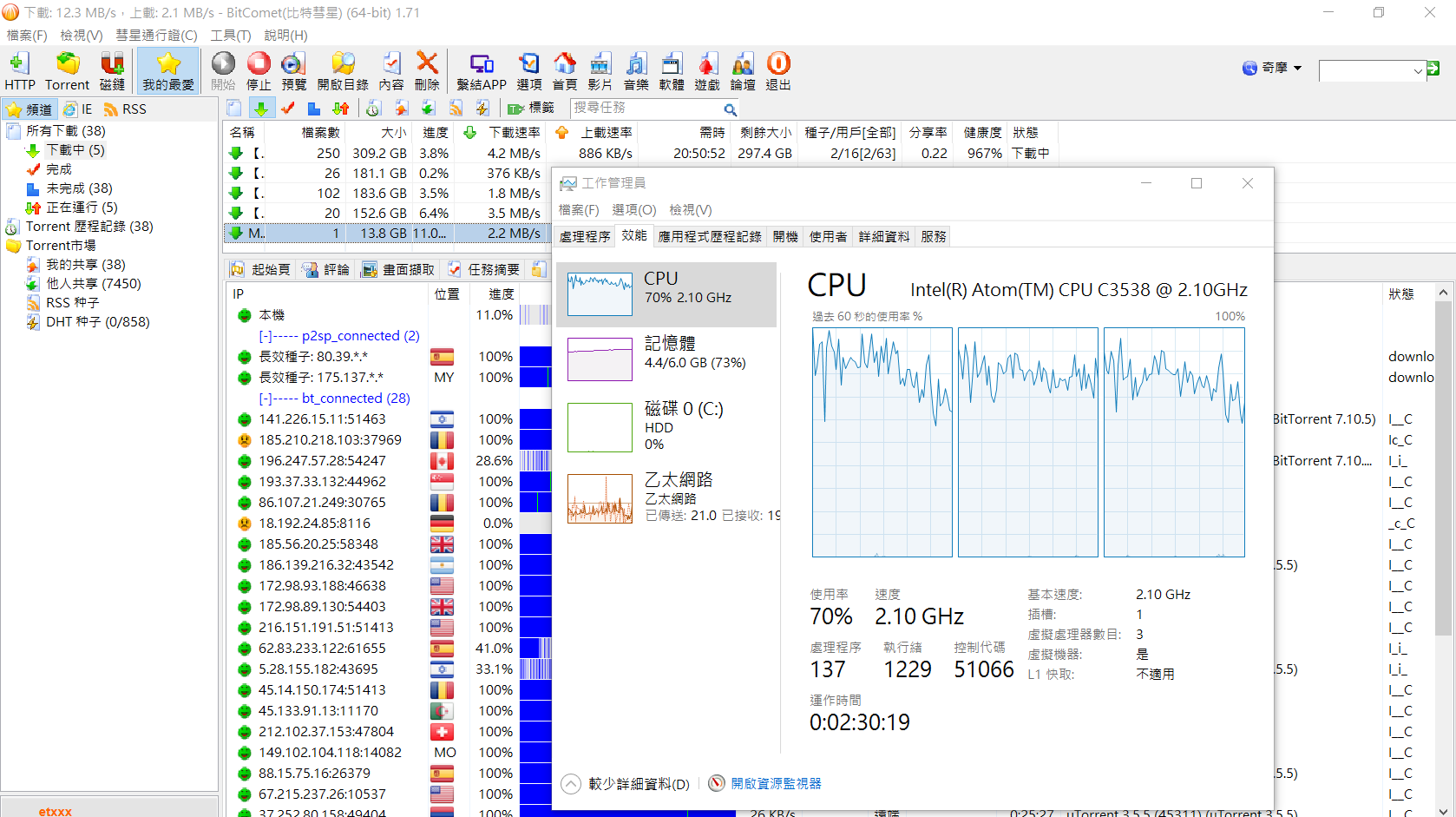Image resolution: width=1456 pixels, height=817 pixels.
Task: Select 磁碟 0 (C:) performance item
Action: (x=666, y=426)
